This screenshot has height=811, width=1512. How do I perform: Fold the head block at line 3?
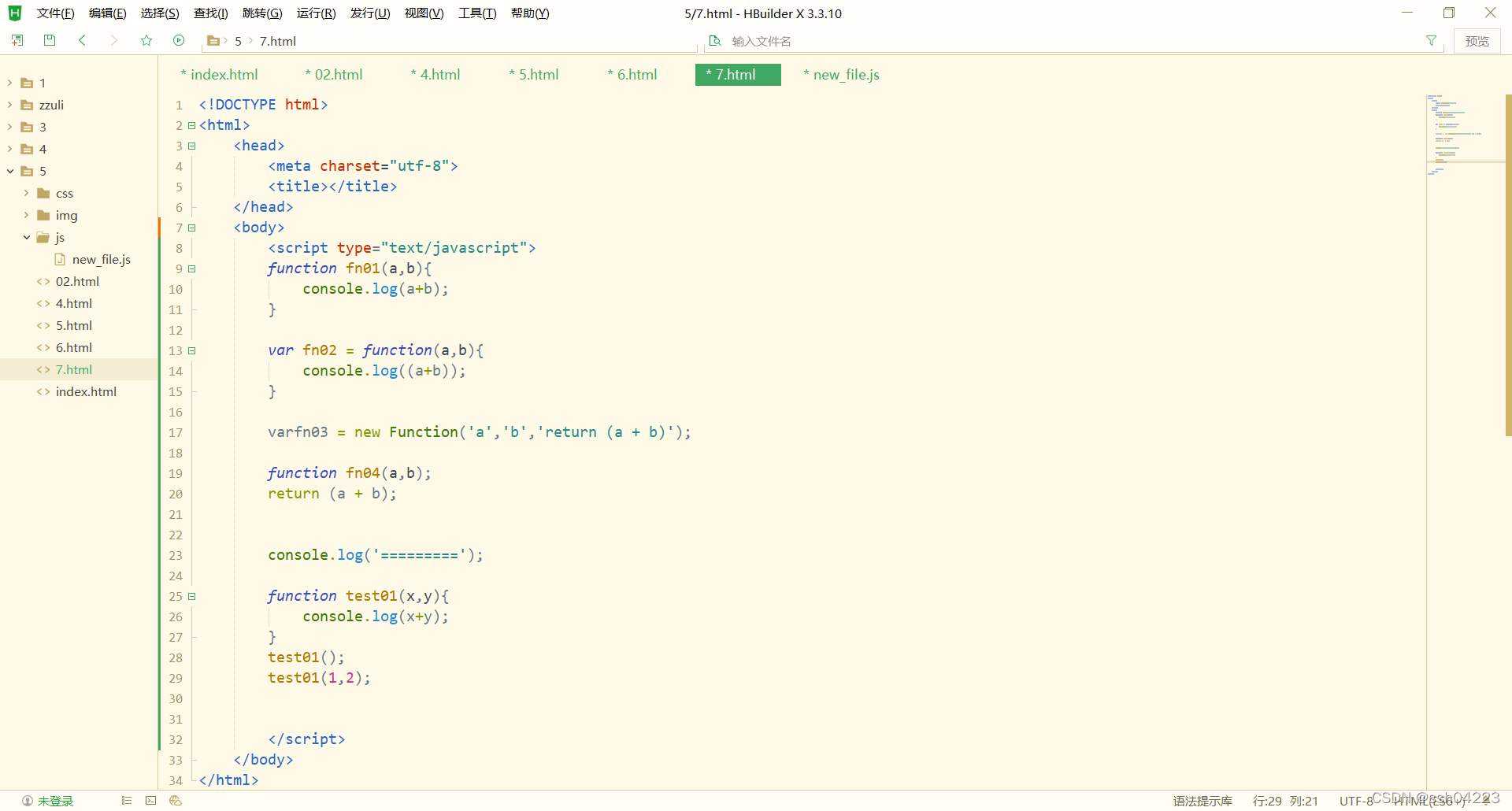coord(191,146)
